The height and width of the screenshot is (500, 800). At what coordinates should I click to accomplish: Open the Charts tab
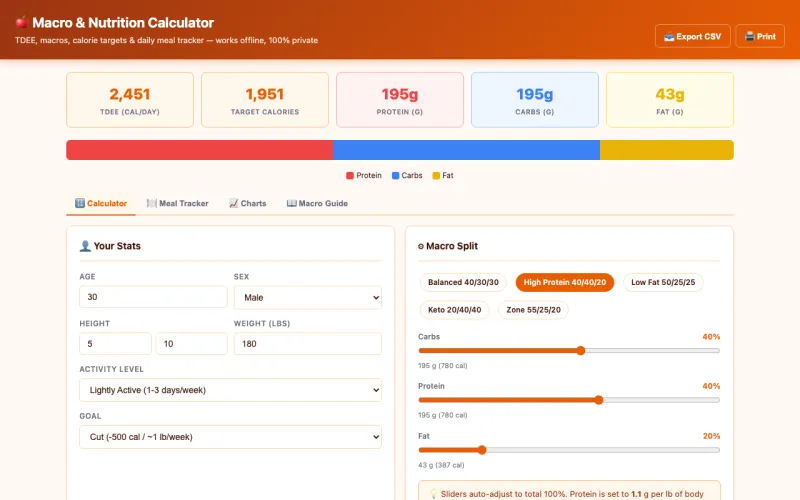[x=247, y=203]
